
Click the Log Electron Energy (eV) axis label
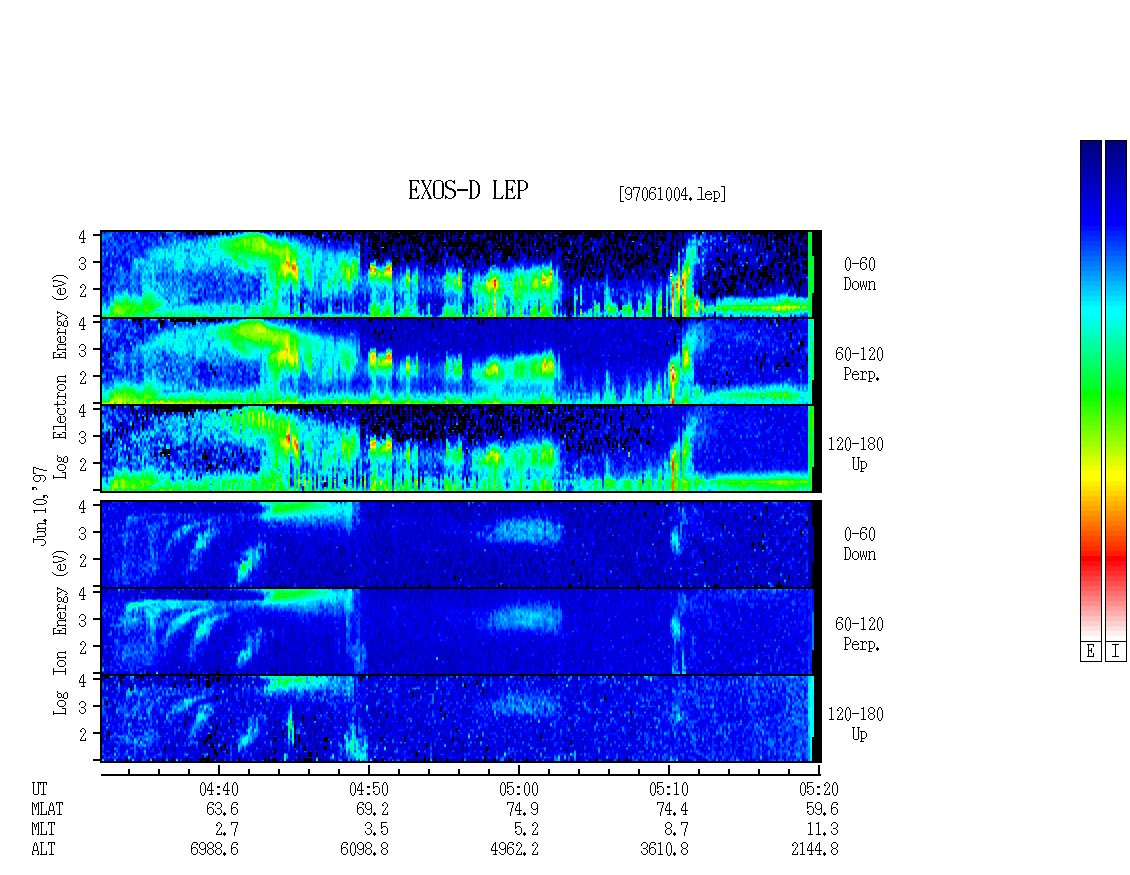[61, 376]
